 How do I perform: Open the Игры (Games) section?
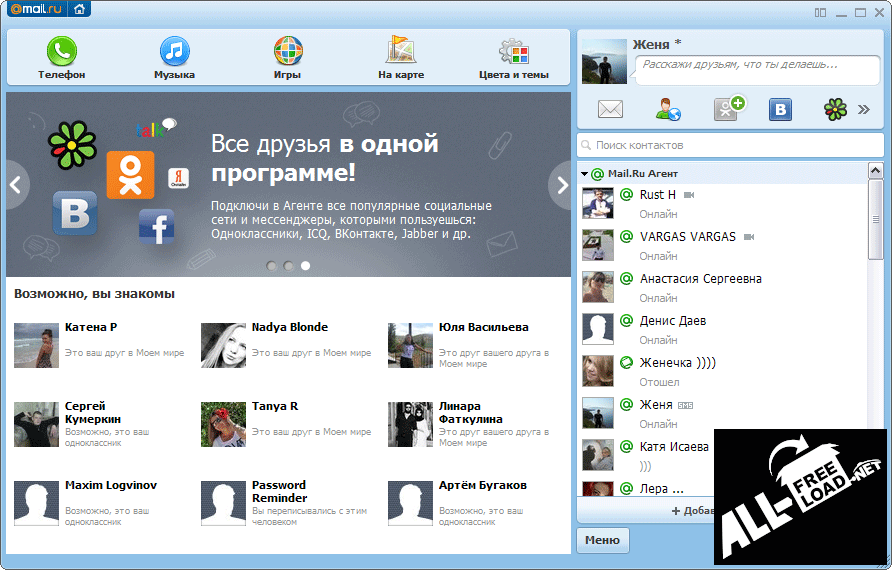coord(288,57)
